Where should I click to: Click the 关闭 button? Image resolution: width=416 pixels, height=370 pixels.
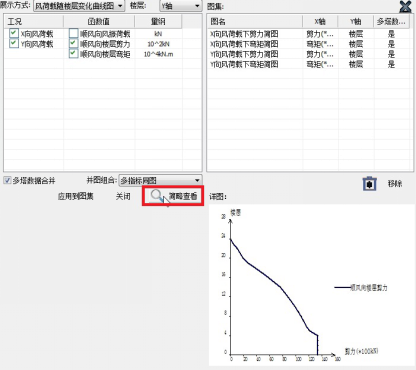[x=123, y=196]
